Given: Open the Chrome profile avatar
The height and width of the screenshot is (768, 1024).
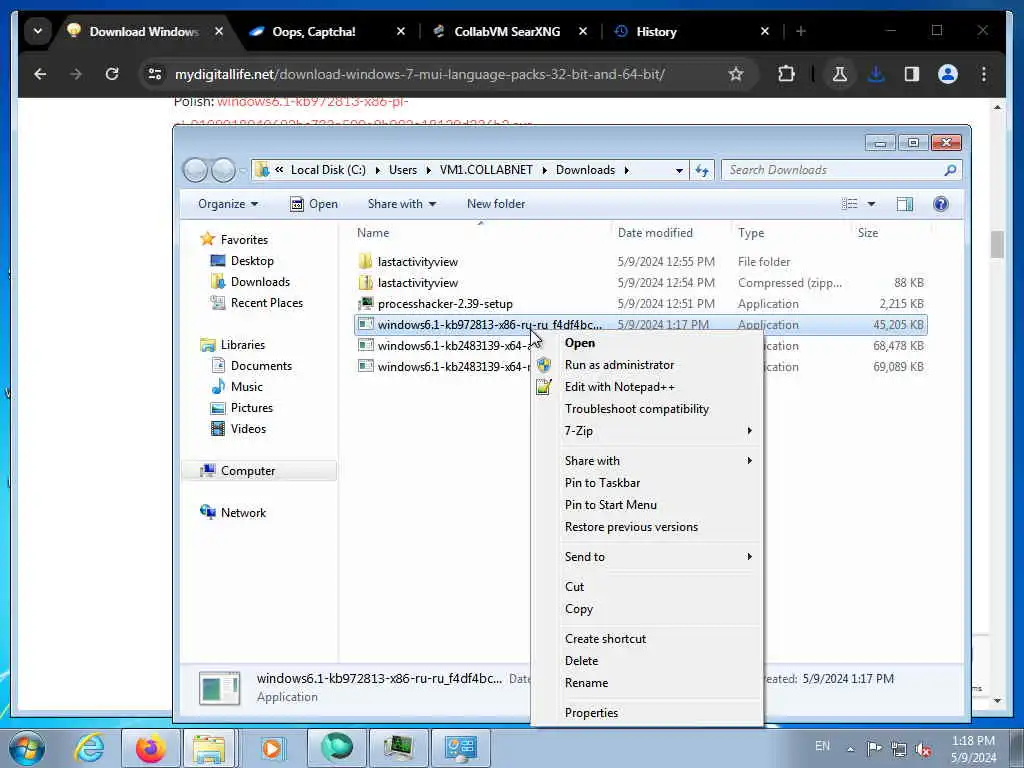Looking at the screenshot, I should [948, 74].
